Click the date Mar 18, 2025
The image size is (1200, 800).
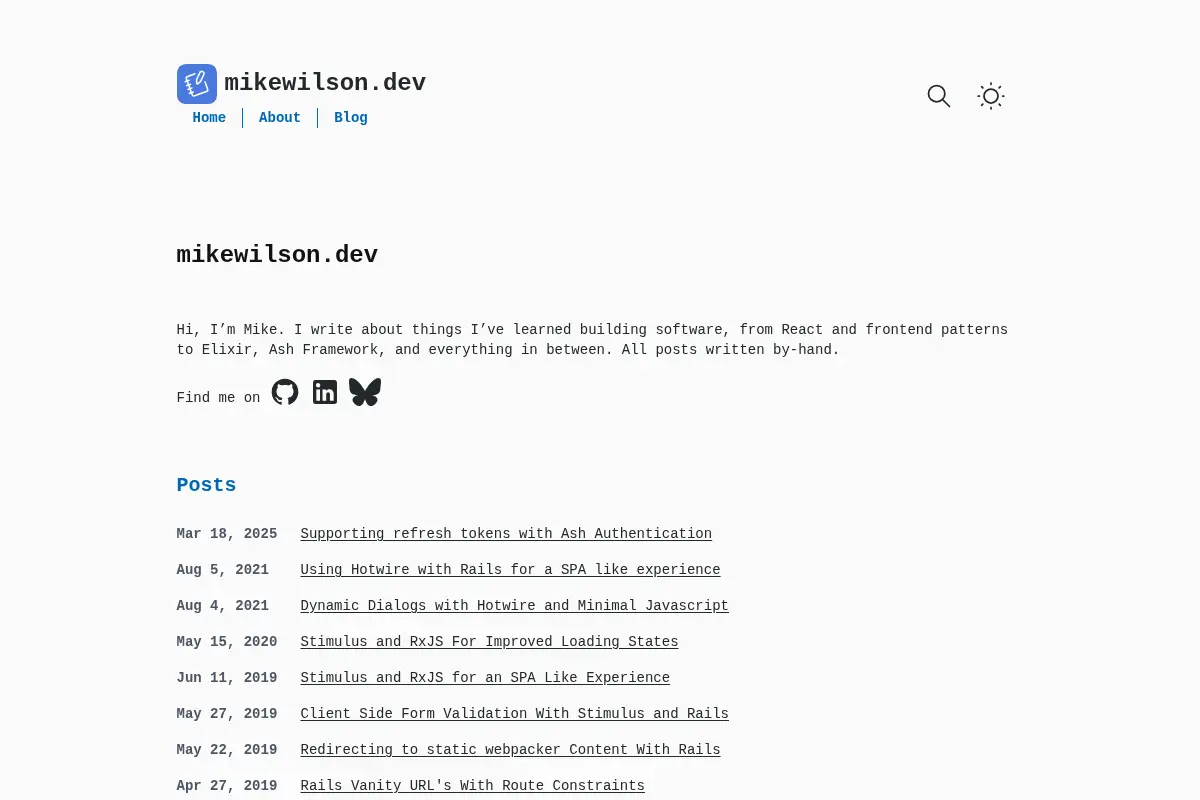pos(227,534)
